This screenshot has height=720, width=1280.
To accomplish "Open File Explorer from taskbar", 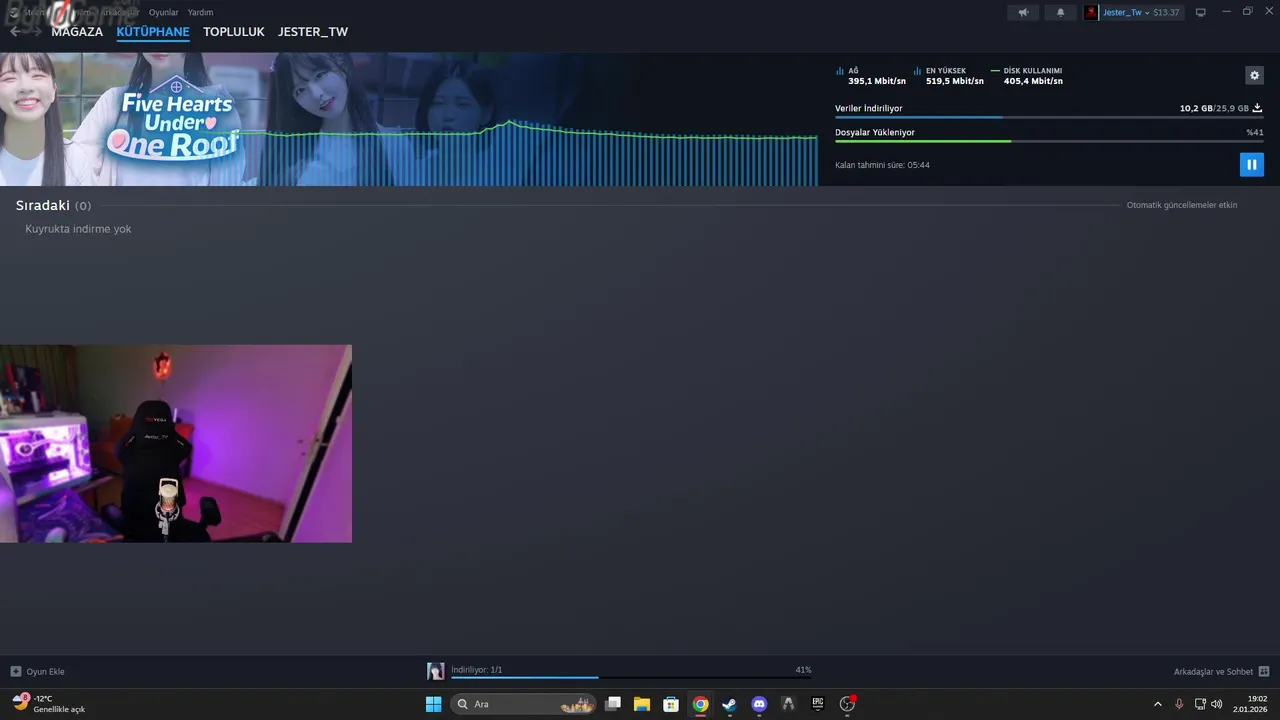I will (642, 704).
